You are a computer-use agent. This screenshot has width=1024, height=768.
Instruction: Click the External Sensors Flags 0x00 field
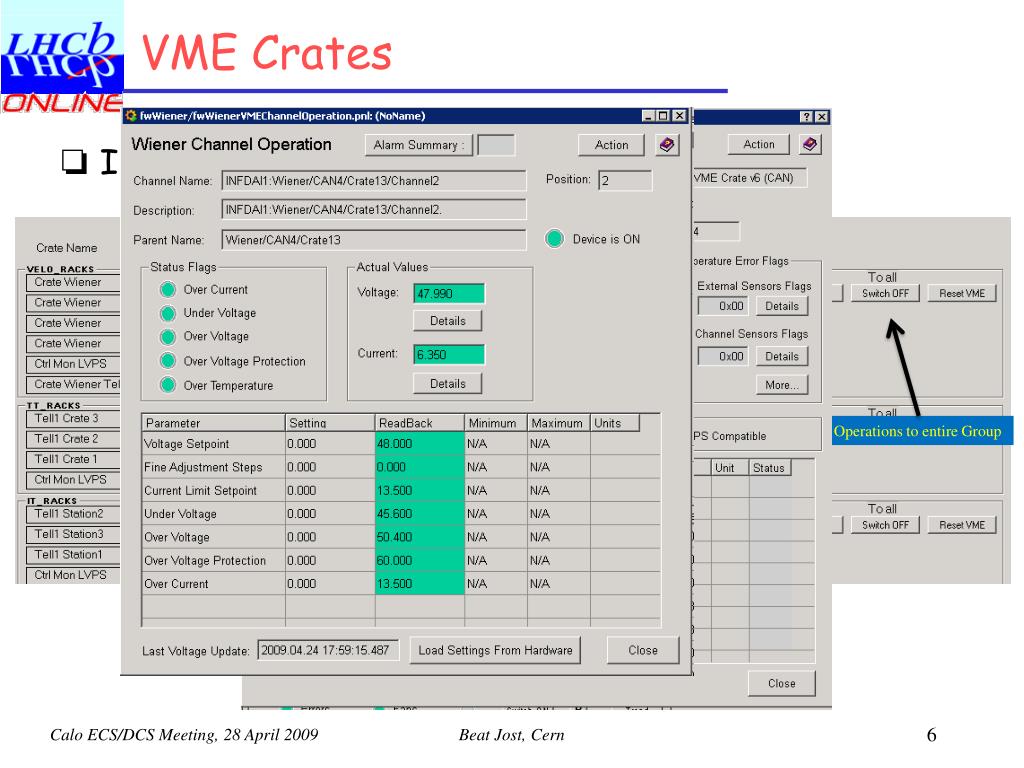(723, 306)
